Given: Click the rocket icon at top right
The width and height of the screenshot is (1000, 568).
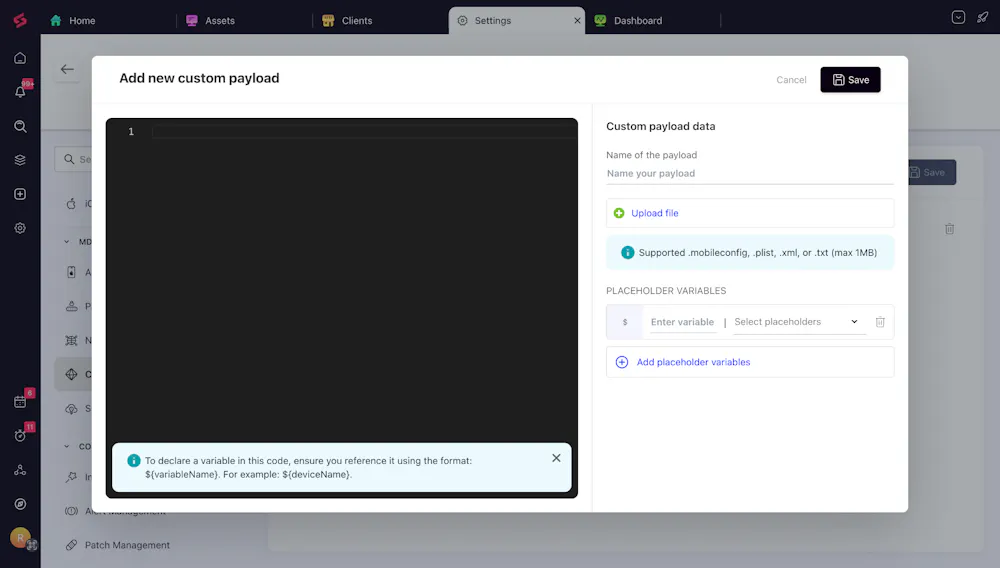Looking at the screenshot, I should pos(982,17).
